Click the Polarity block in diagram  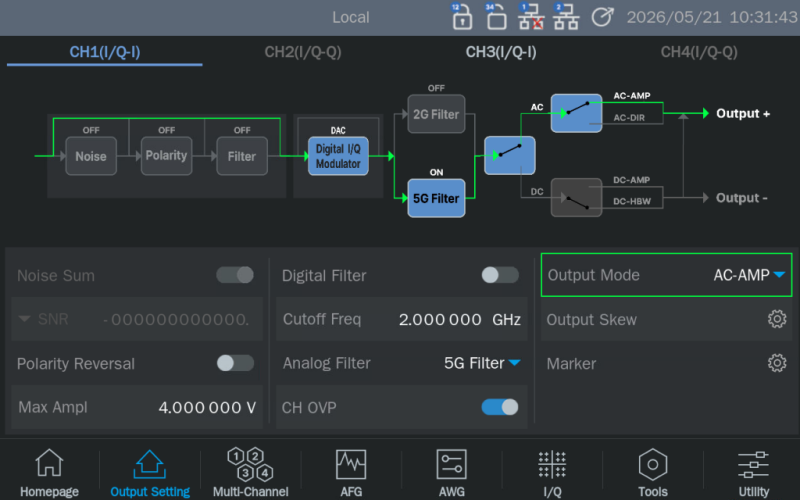[x=166, y=156]
